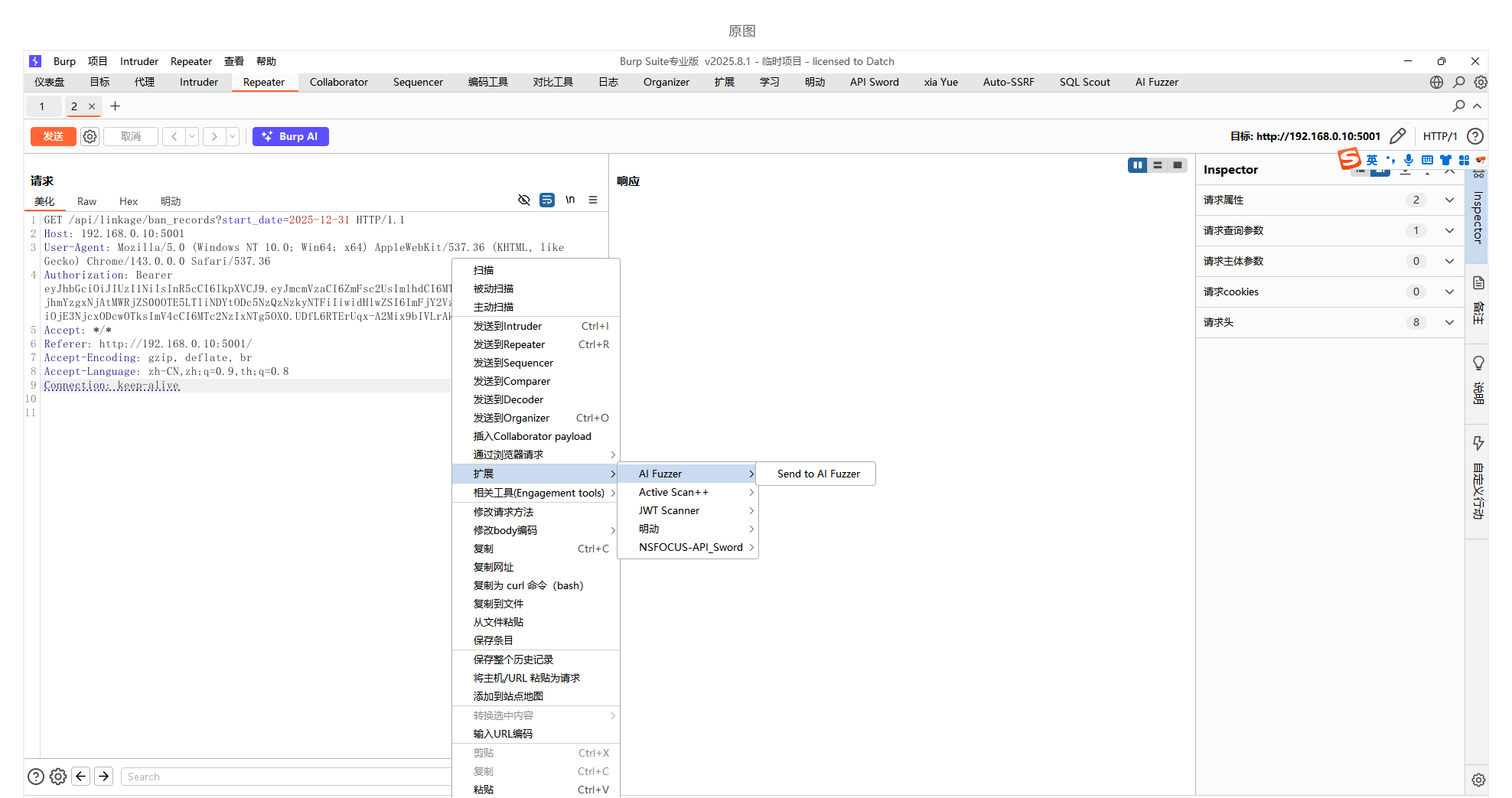
Task: Expand the 修改body编码 submenu
Action: coord(536,530)
